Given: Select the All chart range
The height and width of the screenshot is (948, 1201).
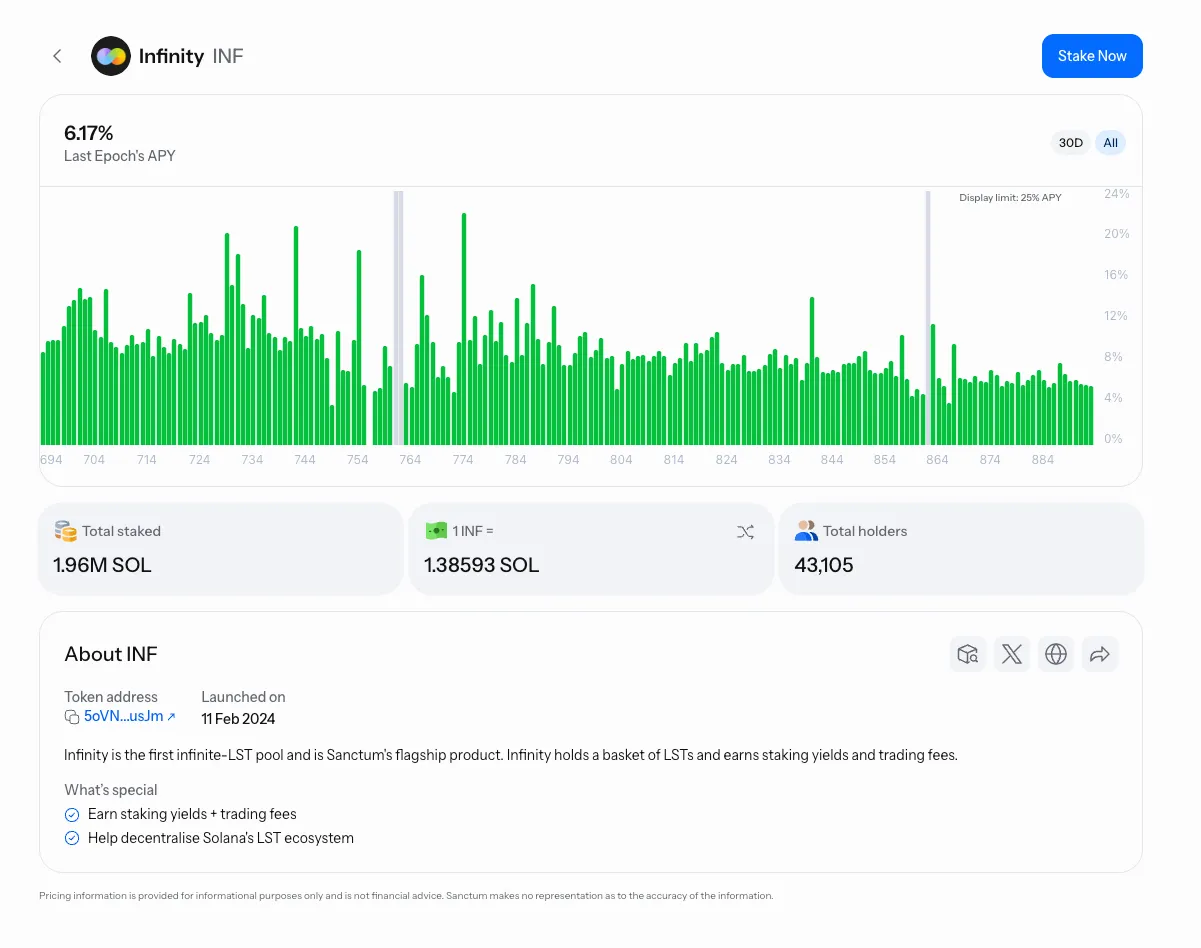Looking at the screenshot, I should 1110,143.
